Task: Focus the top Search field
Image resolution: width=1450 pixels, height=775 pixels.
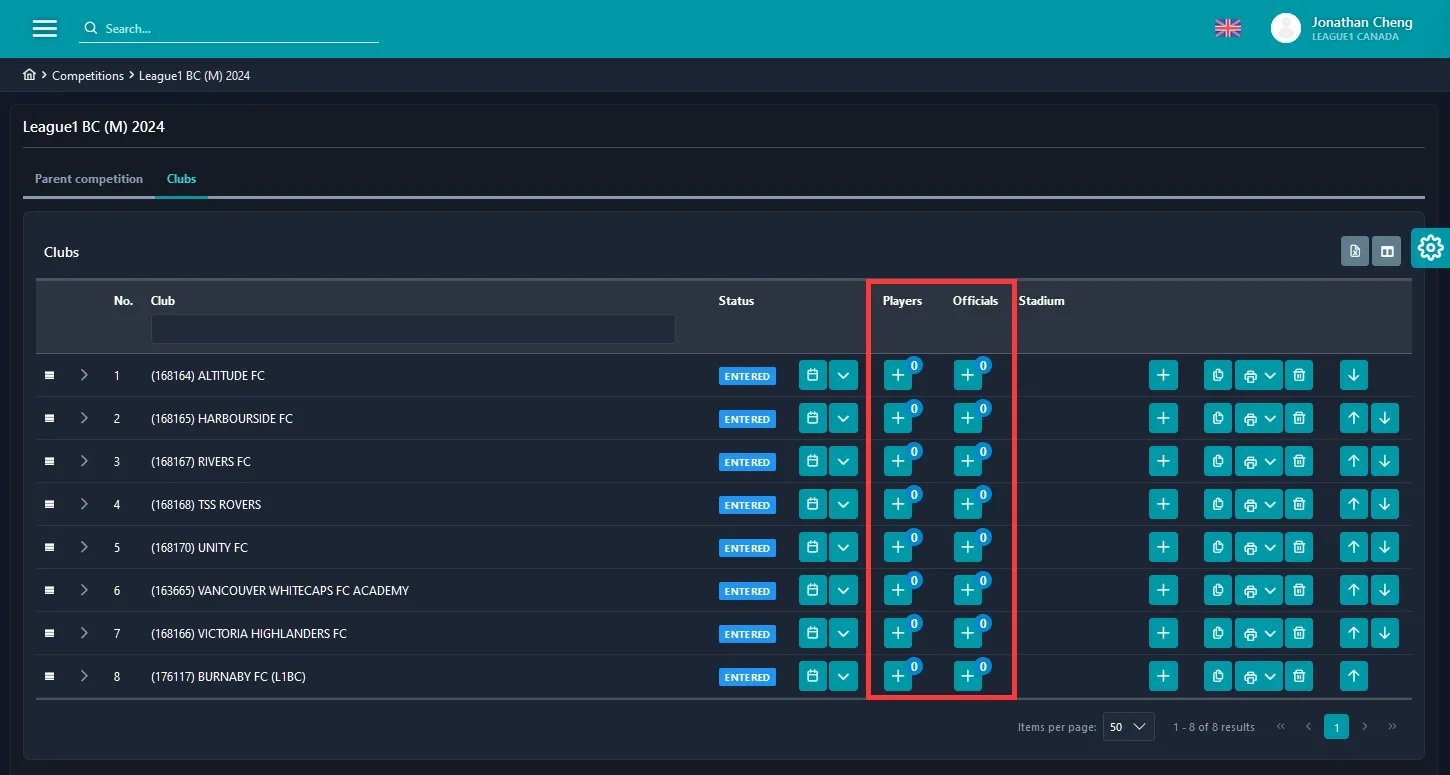Action: coord(229,28)
